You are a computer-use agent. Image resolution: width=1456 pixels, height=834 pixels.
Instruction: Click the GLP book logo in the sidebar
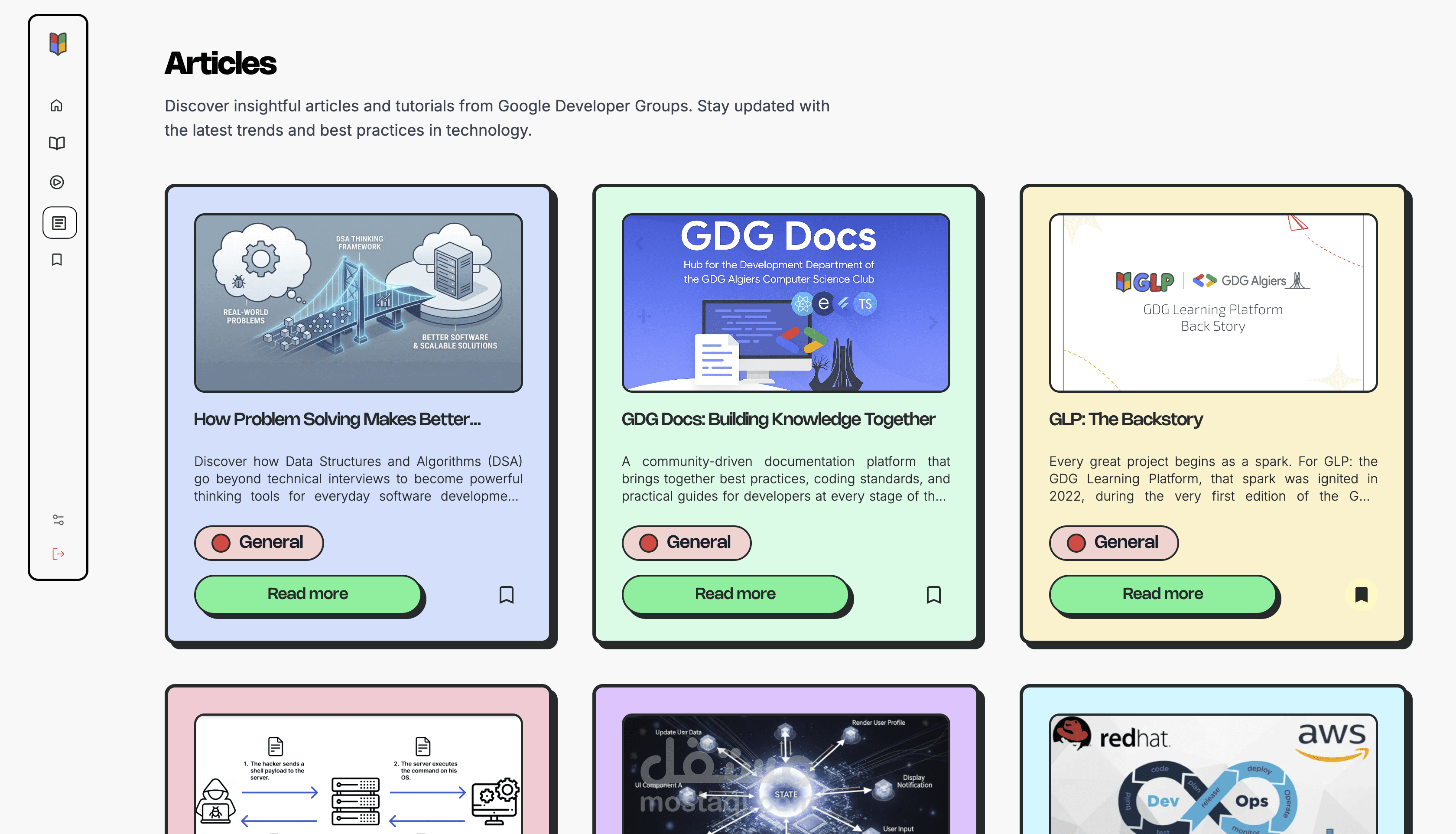58,43
